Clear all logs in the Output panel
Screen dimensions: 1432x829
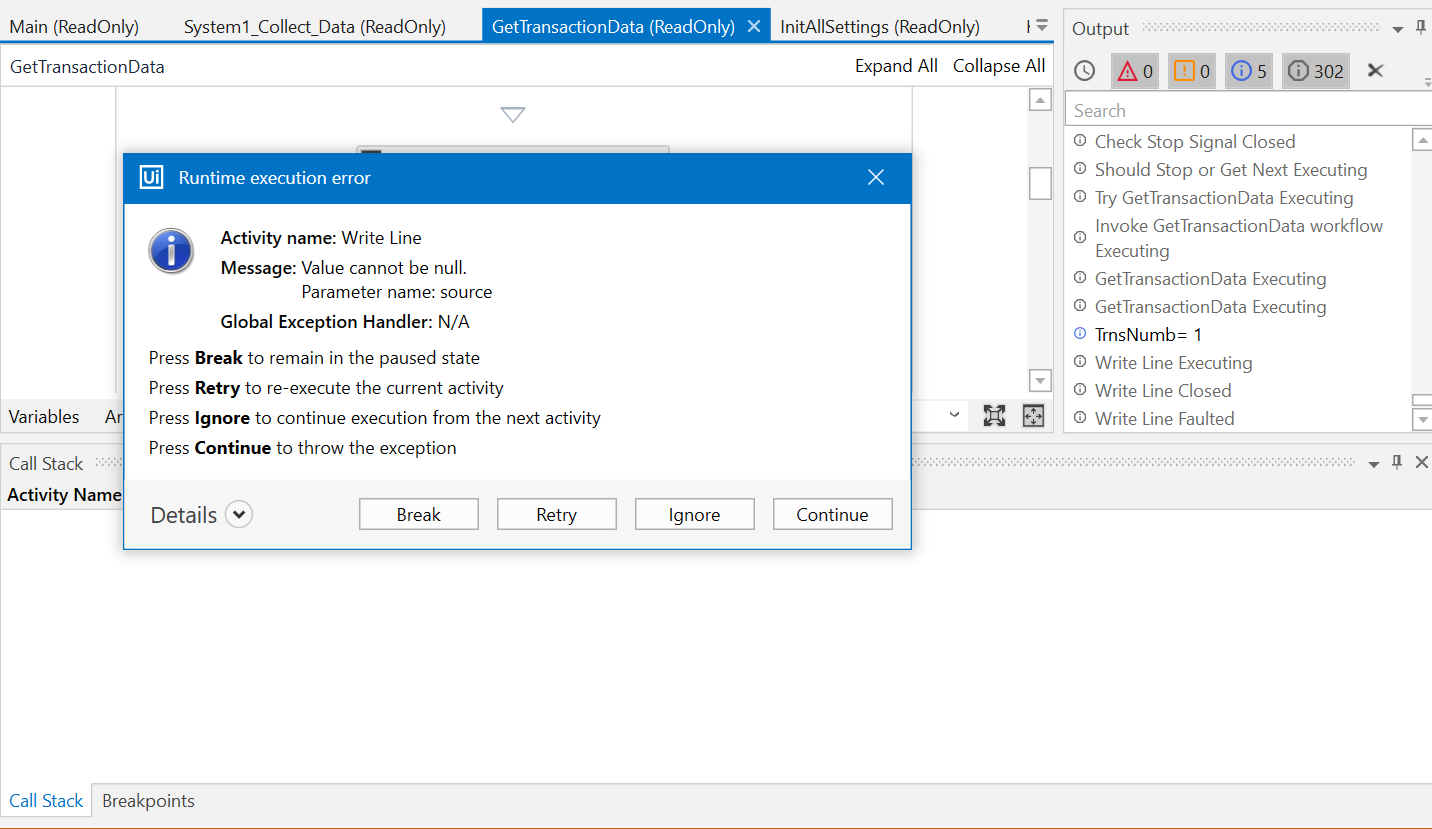pyautogui.click(x=1375, y=70)
